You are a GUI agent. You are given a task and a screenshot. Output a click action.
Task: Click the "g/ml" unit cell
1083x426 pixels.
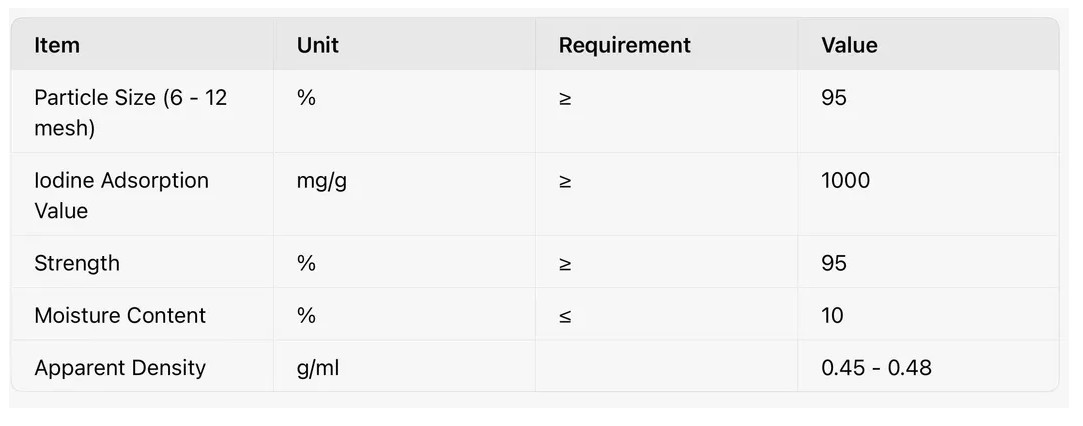pyautogui.click(x=318, y=367)
